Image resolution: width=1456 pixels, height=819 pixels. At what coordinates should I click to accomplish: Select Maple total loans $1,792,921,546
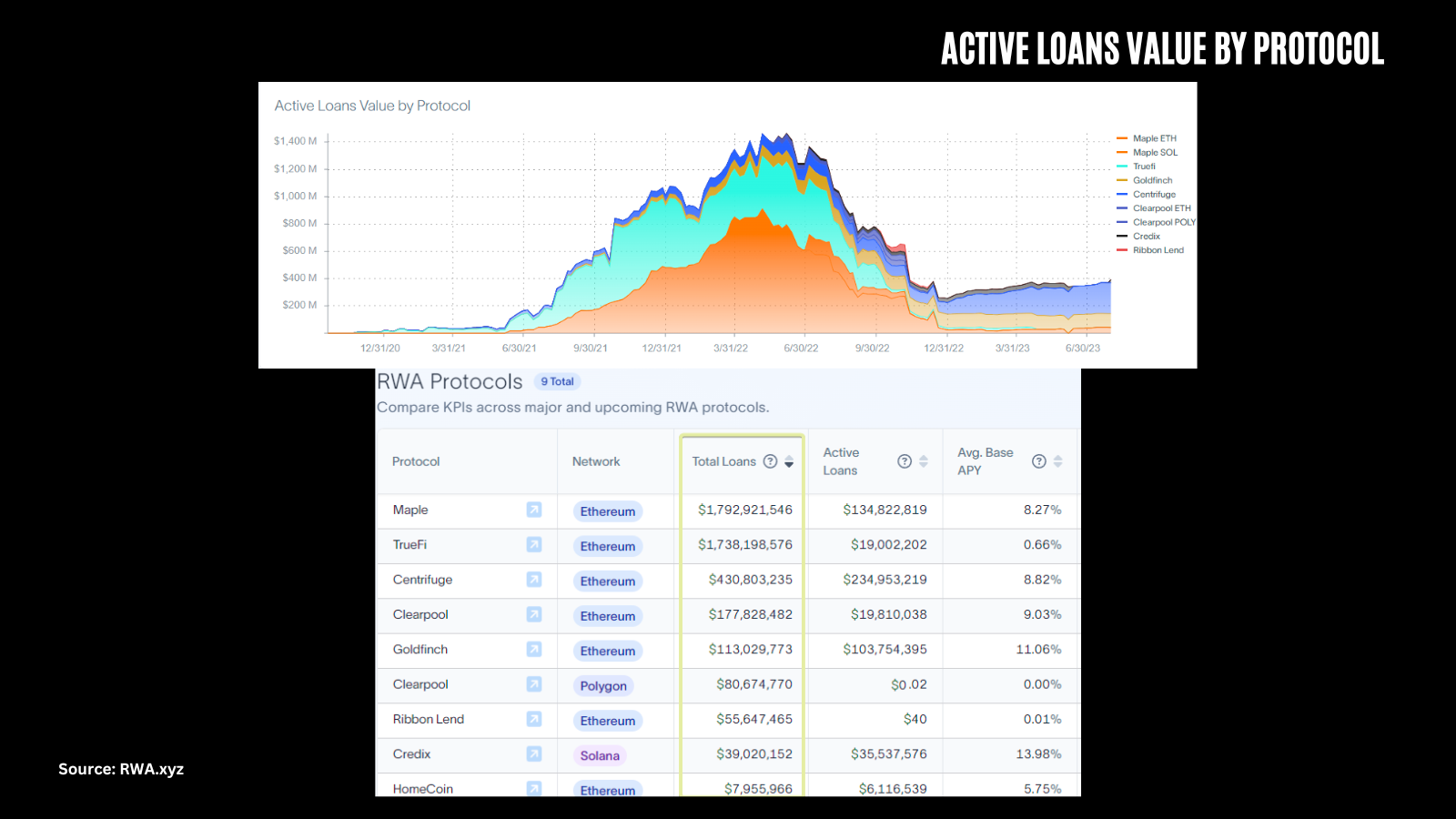tap(745, 510)
